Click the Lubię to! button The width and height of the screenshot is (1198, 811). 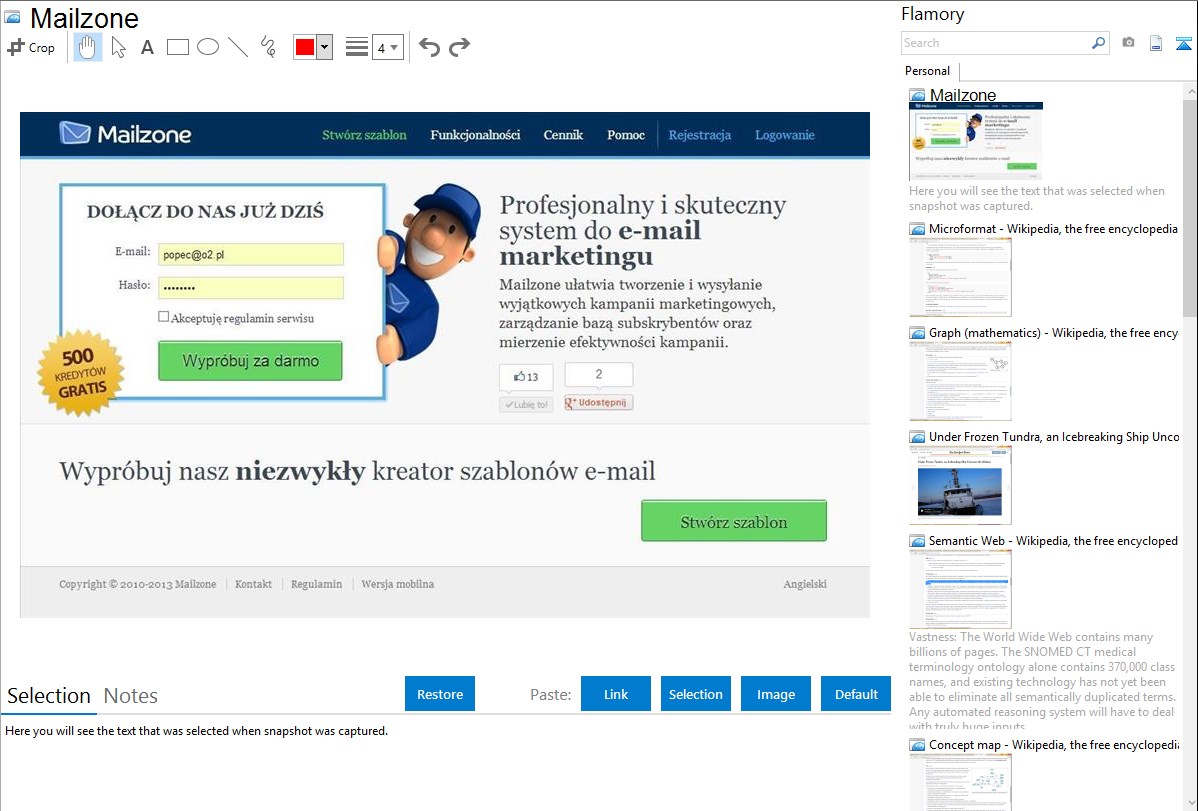(x=526, y=404)
